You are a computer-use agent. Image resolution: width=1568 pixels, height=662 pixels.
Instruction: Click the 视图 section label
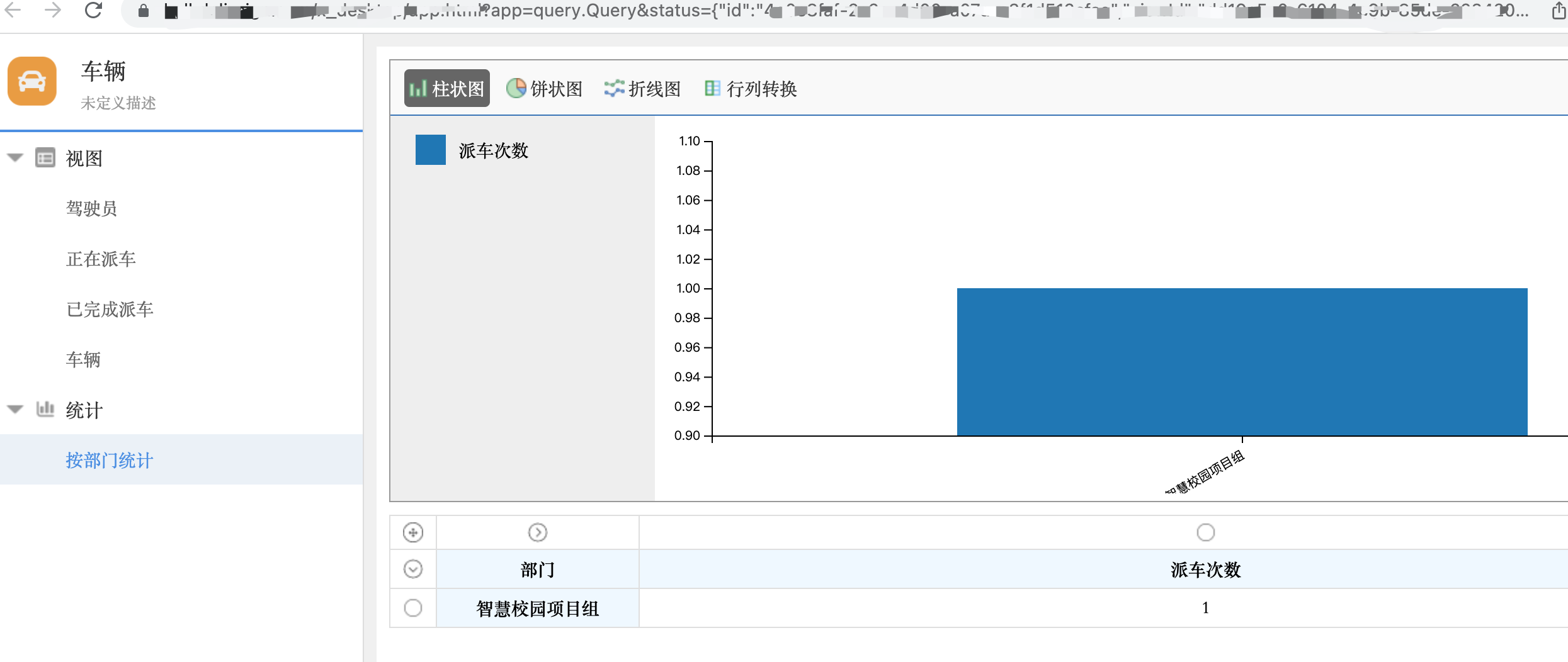coord(84,158)
